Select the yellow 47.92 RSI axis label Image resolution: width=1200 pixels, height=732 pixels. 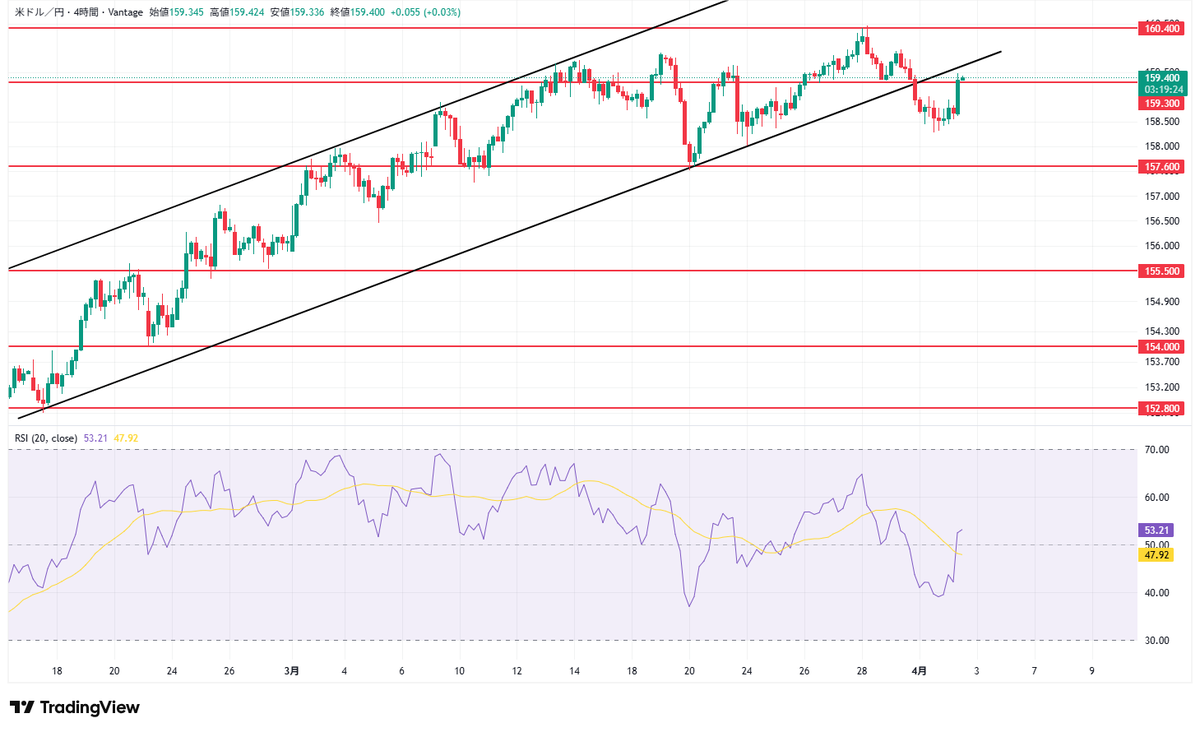pyautogui.click(x=1158, y=555)
